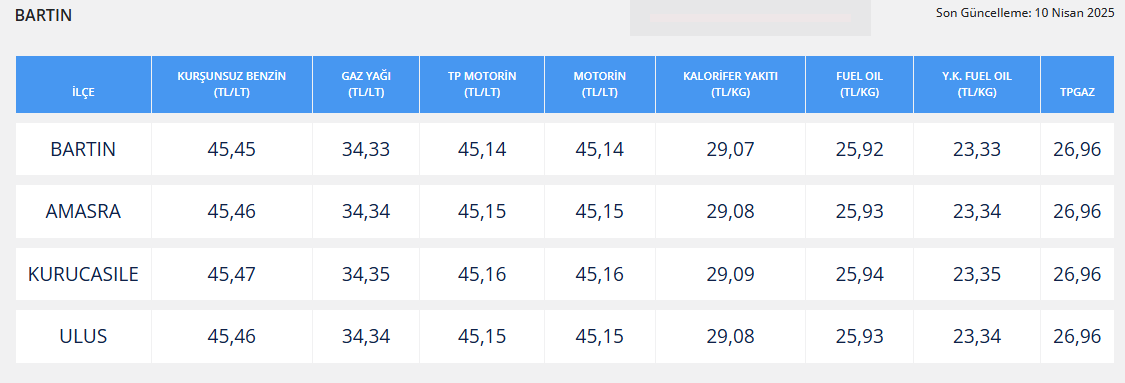Image resolution: width=1125 pixels, height=383 pixels.
Task: Select the TP MOTORİN column header
Action: [x=482, y=84]
